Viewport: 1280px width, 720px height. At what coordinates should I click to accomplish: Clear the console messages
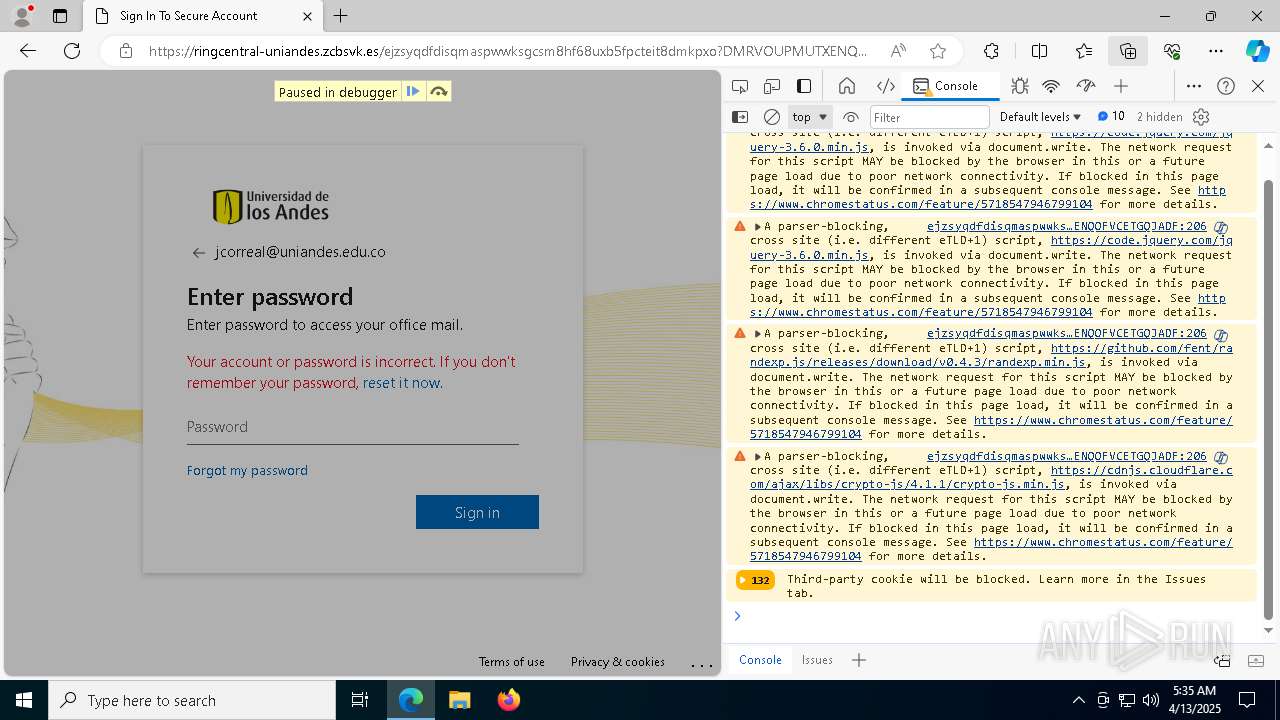click(772, 117)
